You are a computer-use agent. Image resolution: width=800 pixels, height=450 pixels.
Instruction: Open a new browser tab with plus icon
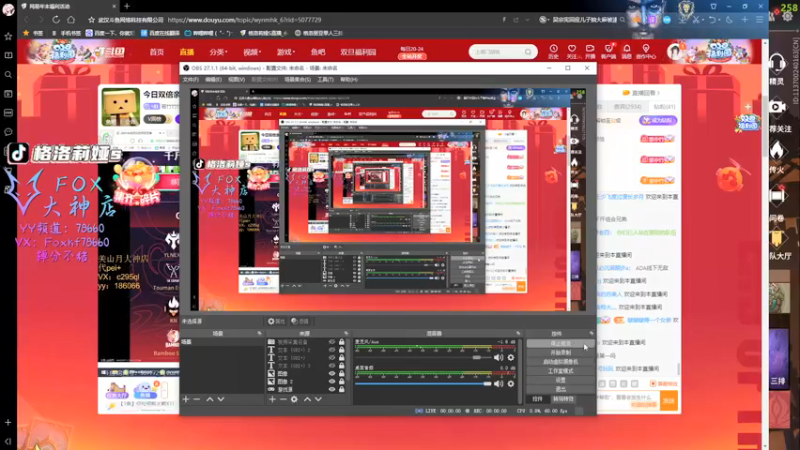pos(127,6)
